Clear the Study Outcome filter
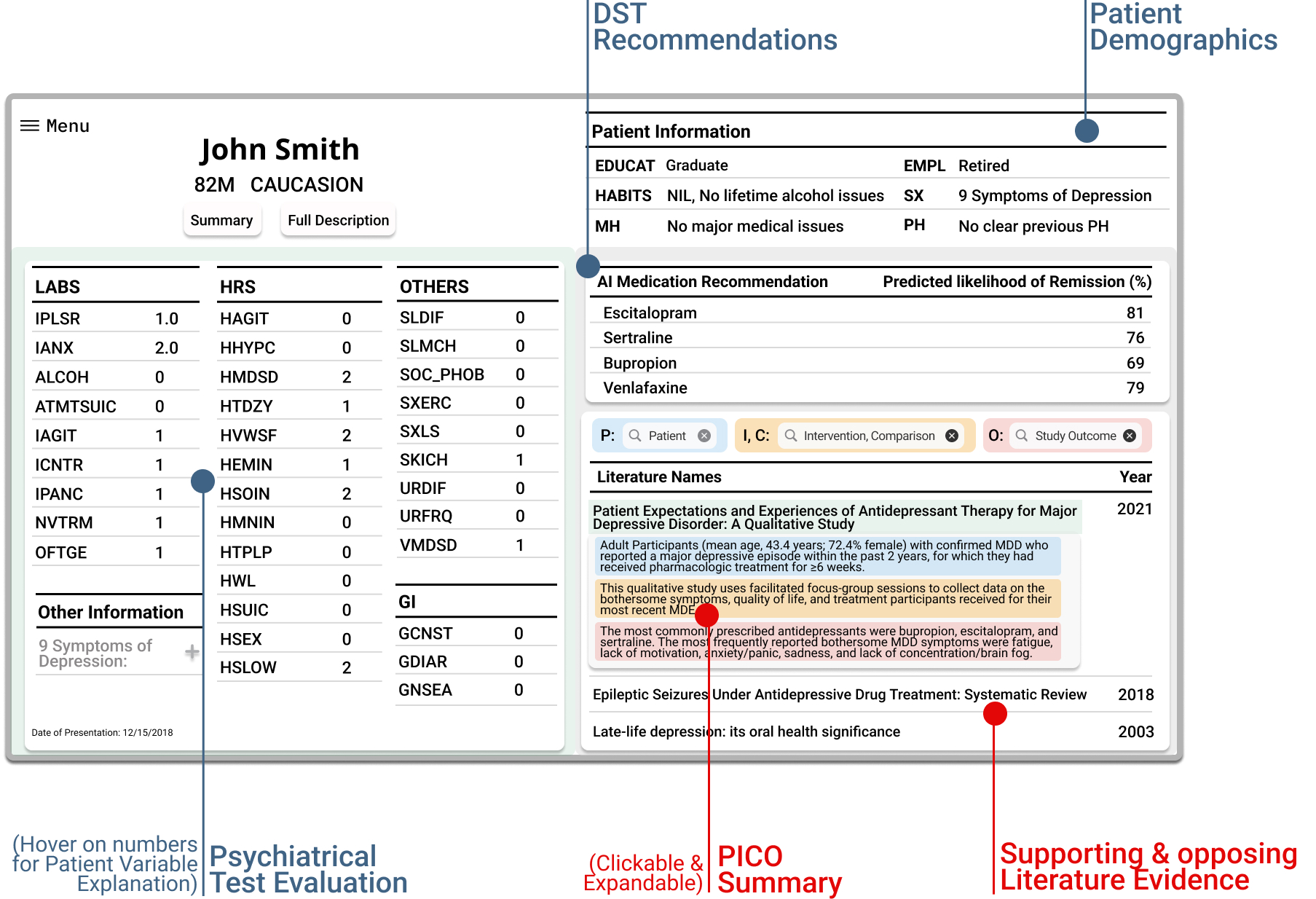1316x899 pixels. tap(1130, 436)
